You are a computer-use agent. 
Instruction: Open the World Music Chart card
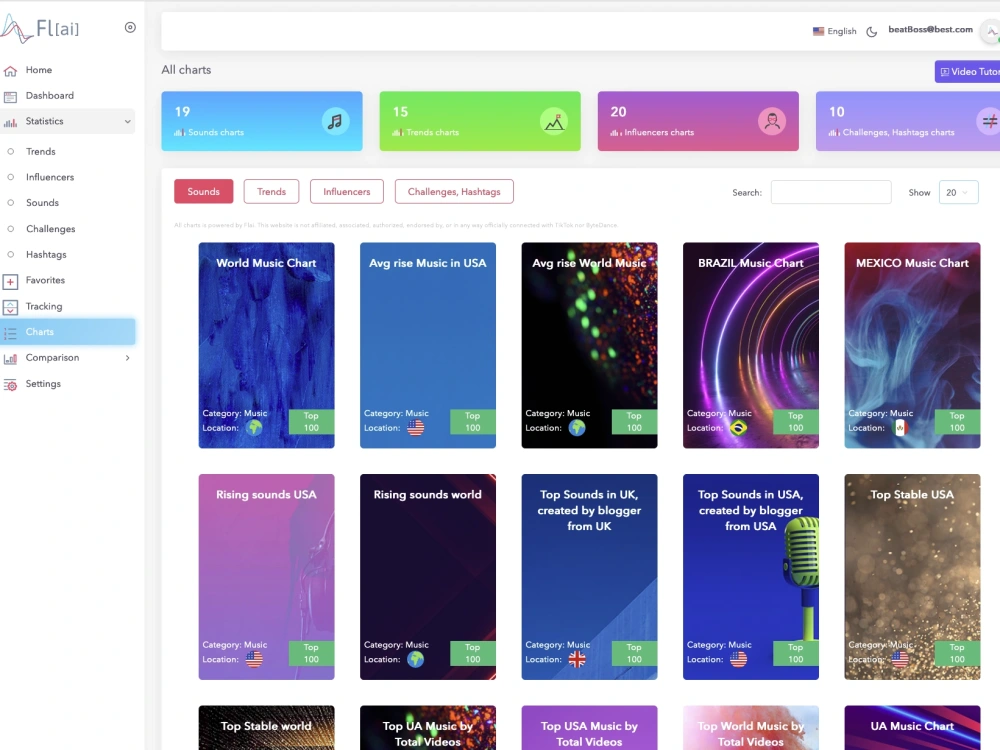click(266, 345)
